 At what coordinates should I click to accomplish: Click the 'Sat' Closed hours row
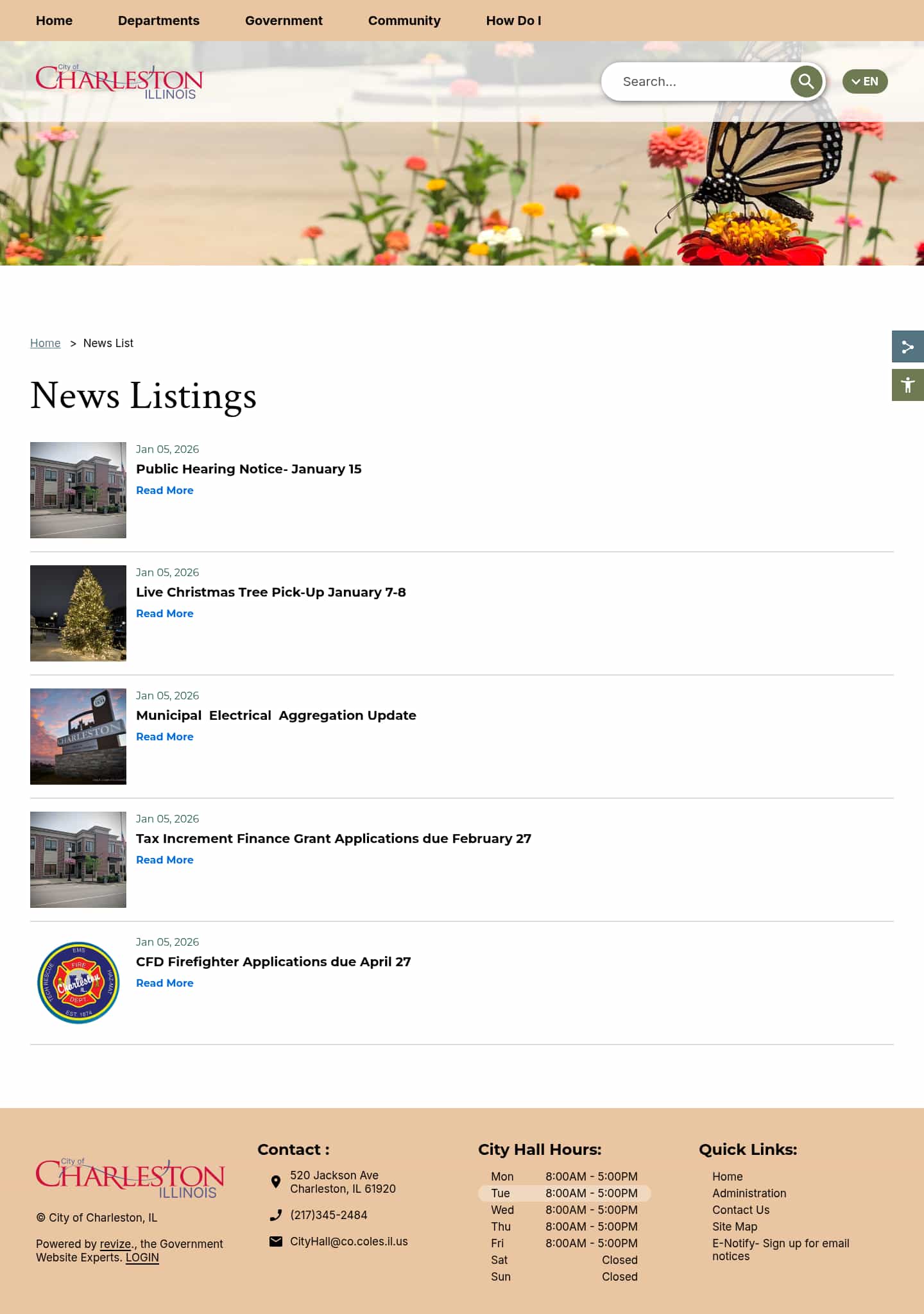pos(565,1260)
